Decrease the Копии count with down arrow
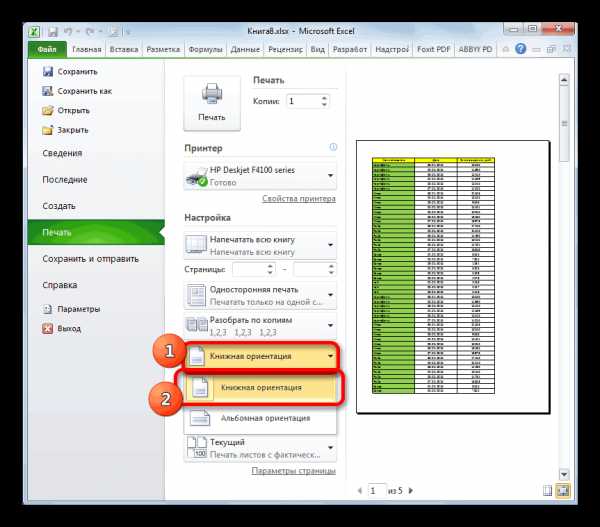This screenshot has height=527, width=600. [x=324, y=104]
